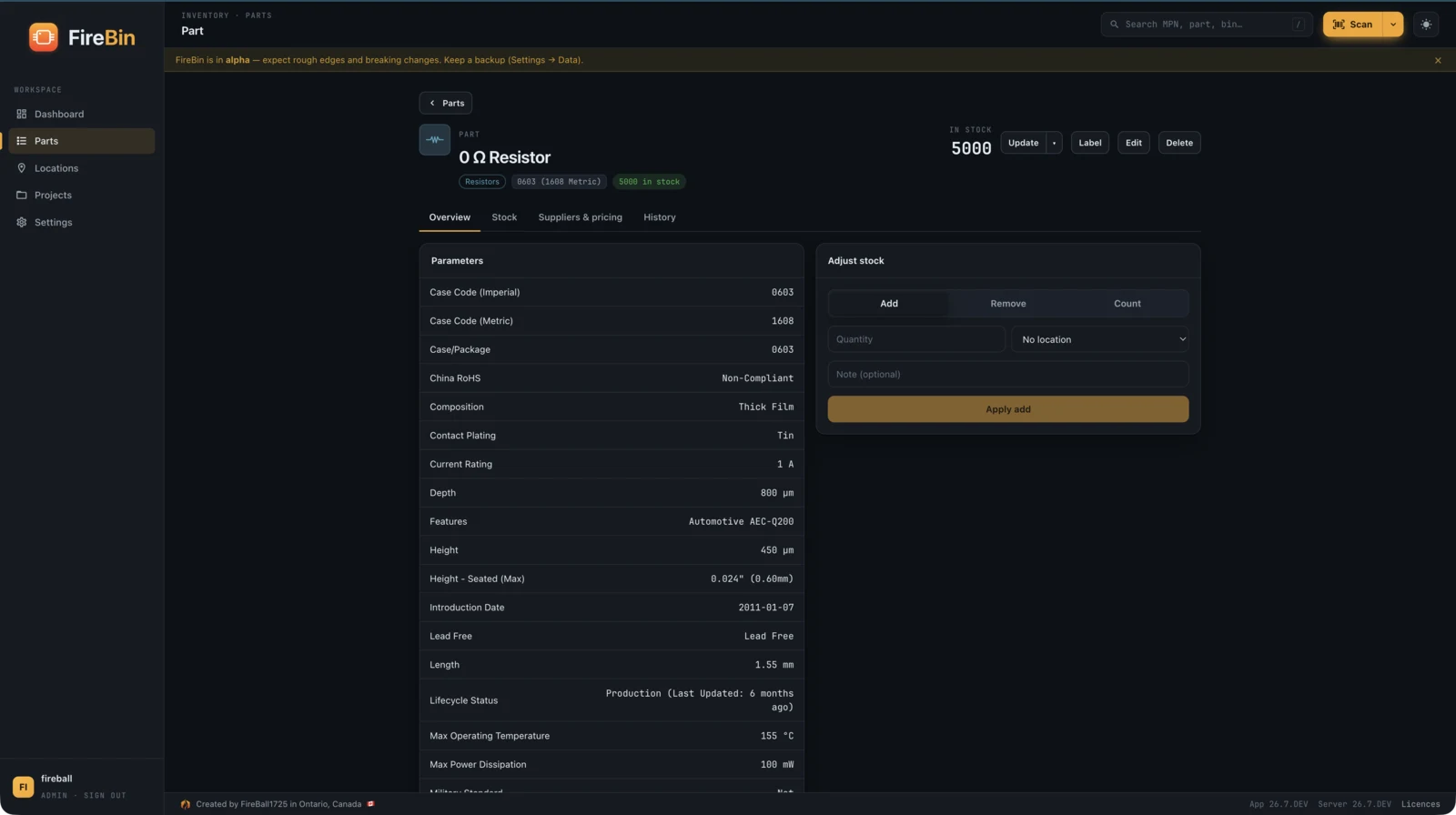Click the footer creator avatar icon
The width and height of the screenshot is (1456, 815).
[186, 804]
